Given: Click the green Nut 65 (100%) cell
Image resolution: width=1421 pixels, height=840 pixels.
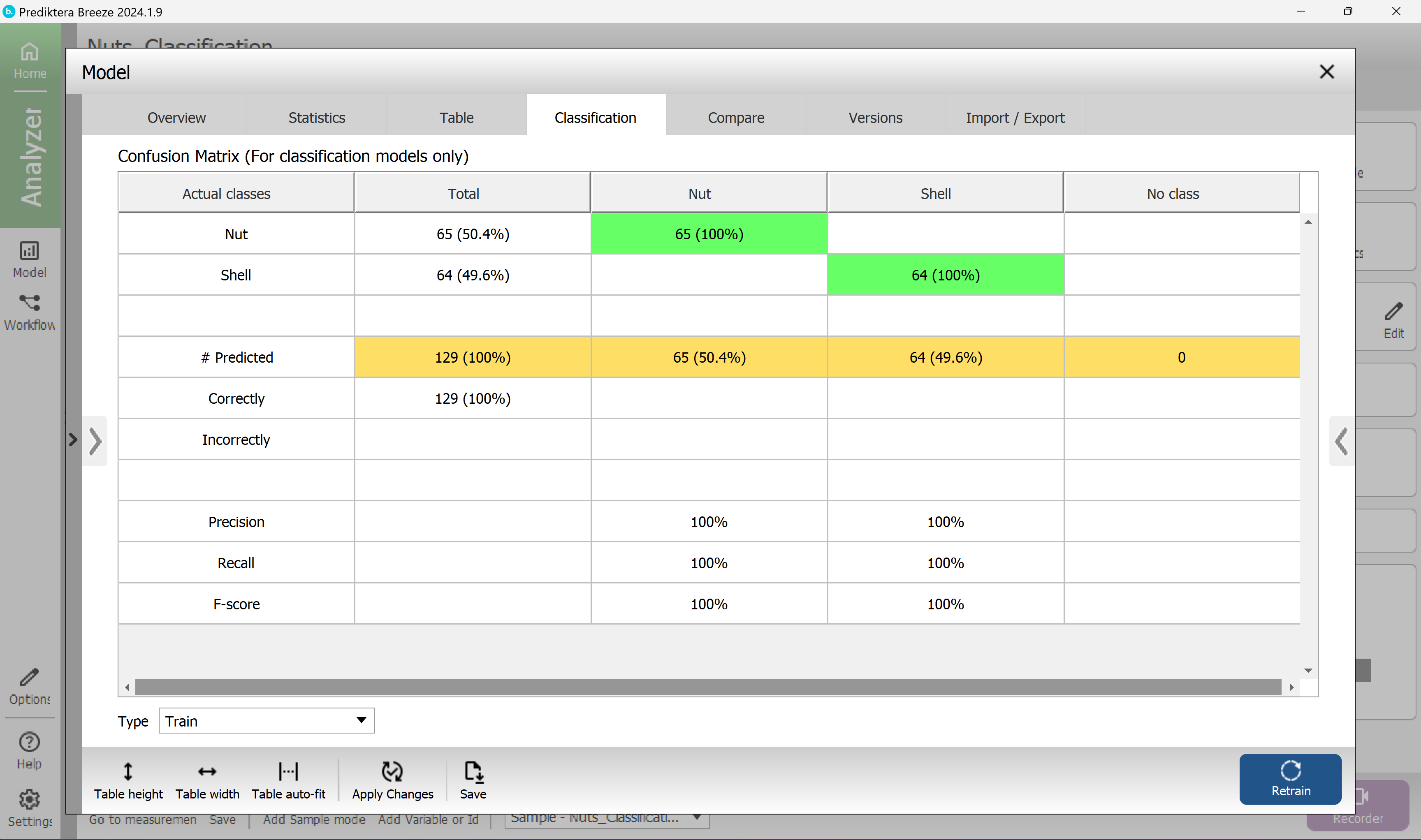Looking at the screenshot, I should pos(709,234).
